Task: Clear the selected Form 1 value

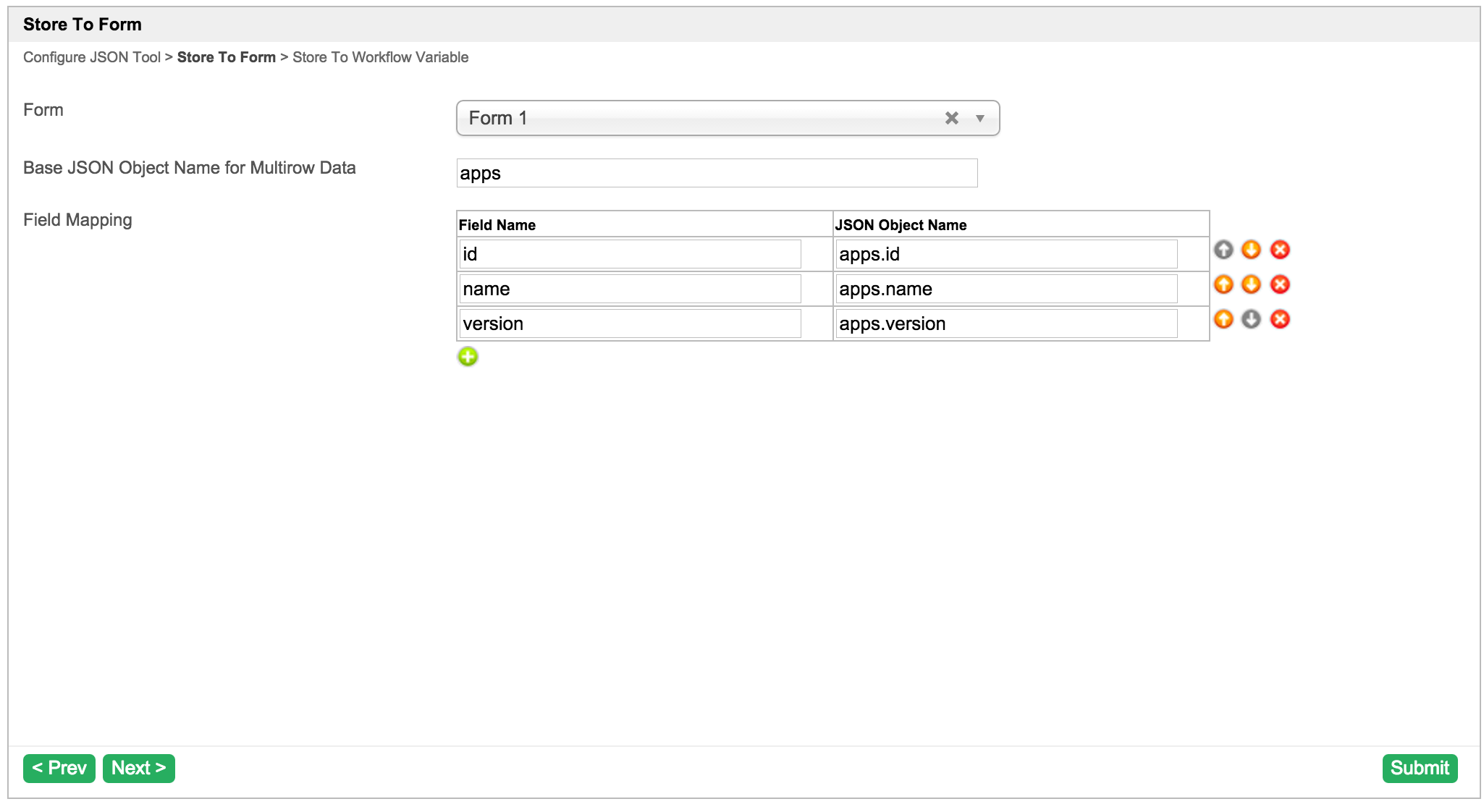Action: [951, 118]
